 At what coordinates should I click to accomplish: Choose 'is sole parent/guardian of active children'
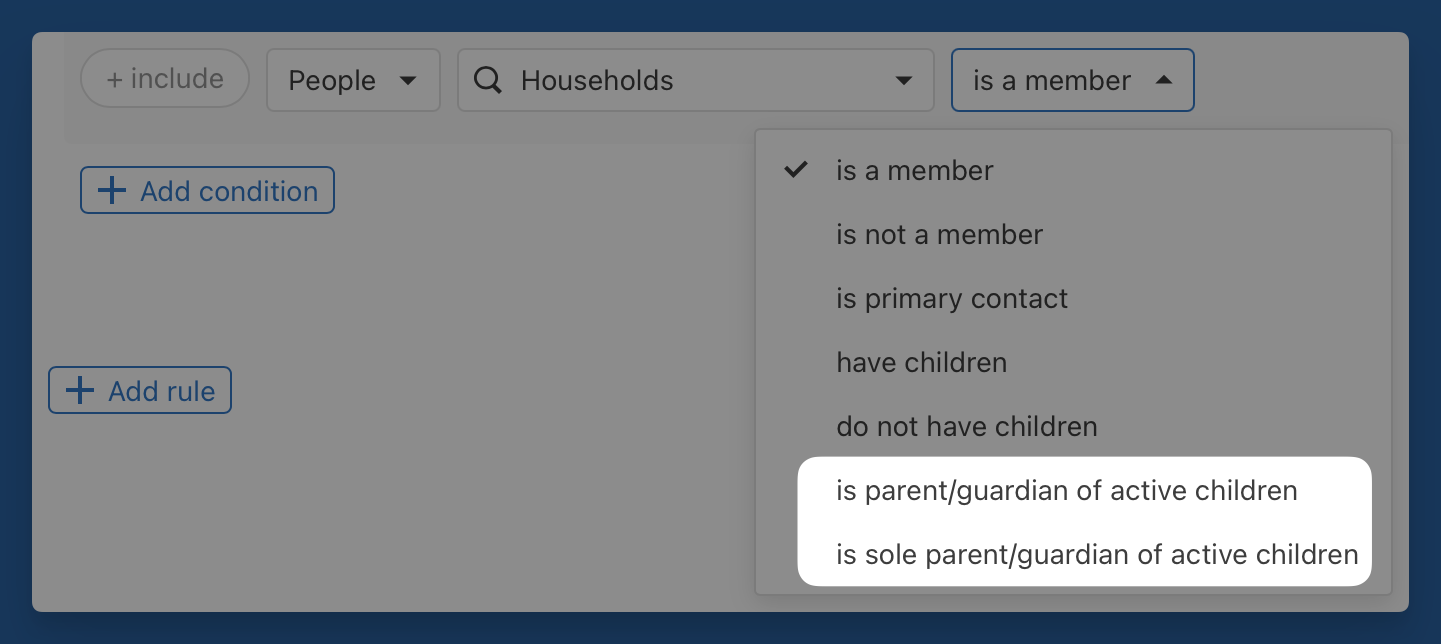[1097, 555]
